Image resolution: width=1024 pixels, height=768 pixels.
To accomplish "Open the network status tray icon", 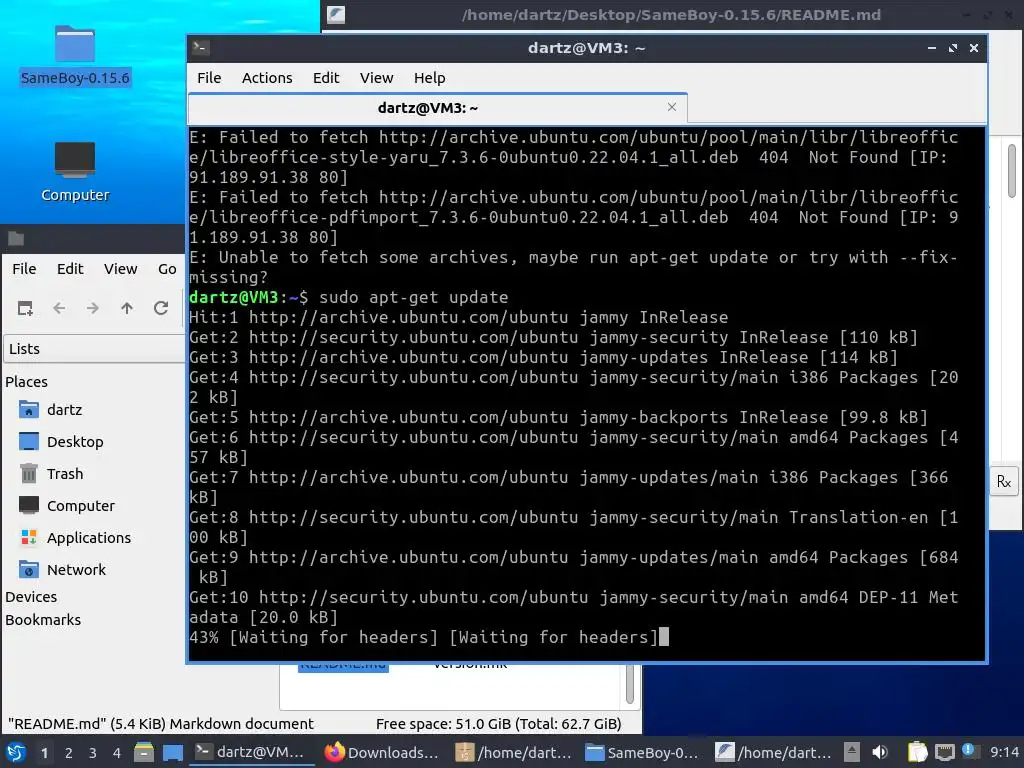I will [x=944, y=752].
